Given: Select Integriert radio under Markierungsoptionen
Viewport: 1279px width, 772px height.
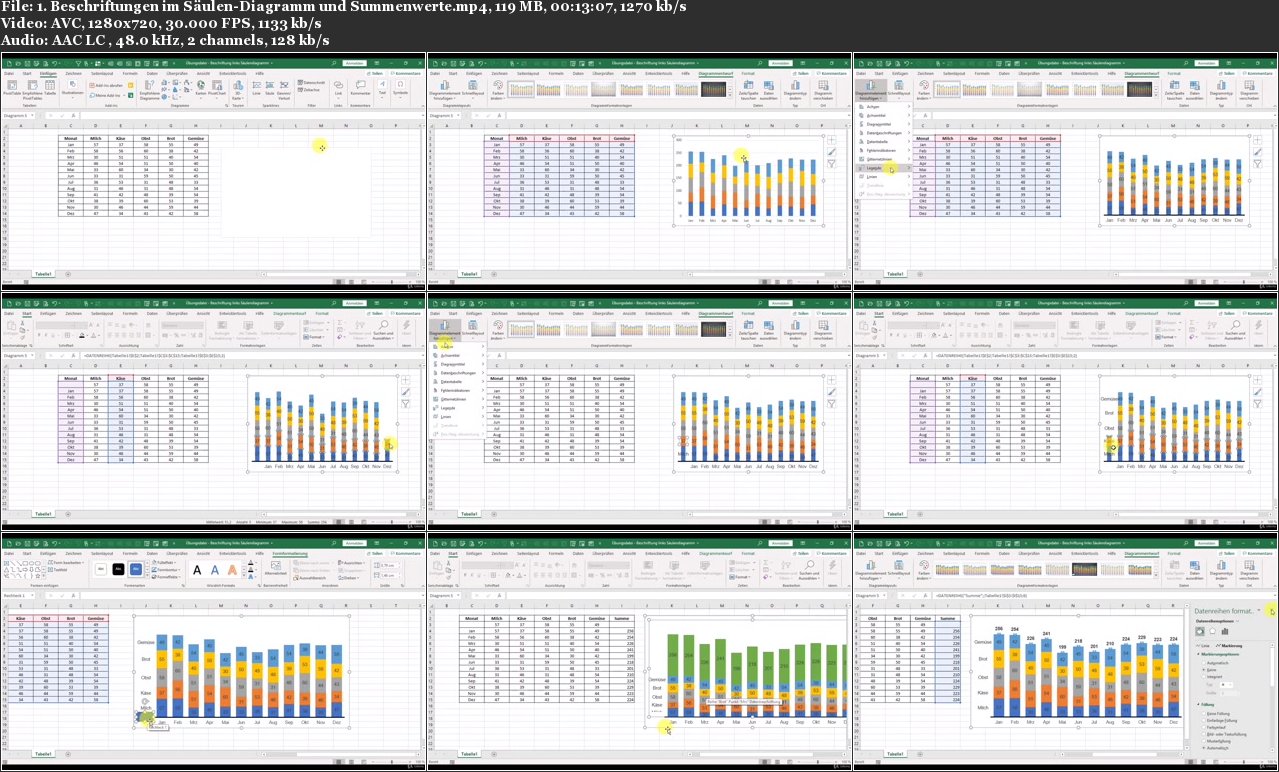Looking at the screenshot, I should click(x=1203, y=677).
